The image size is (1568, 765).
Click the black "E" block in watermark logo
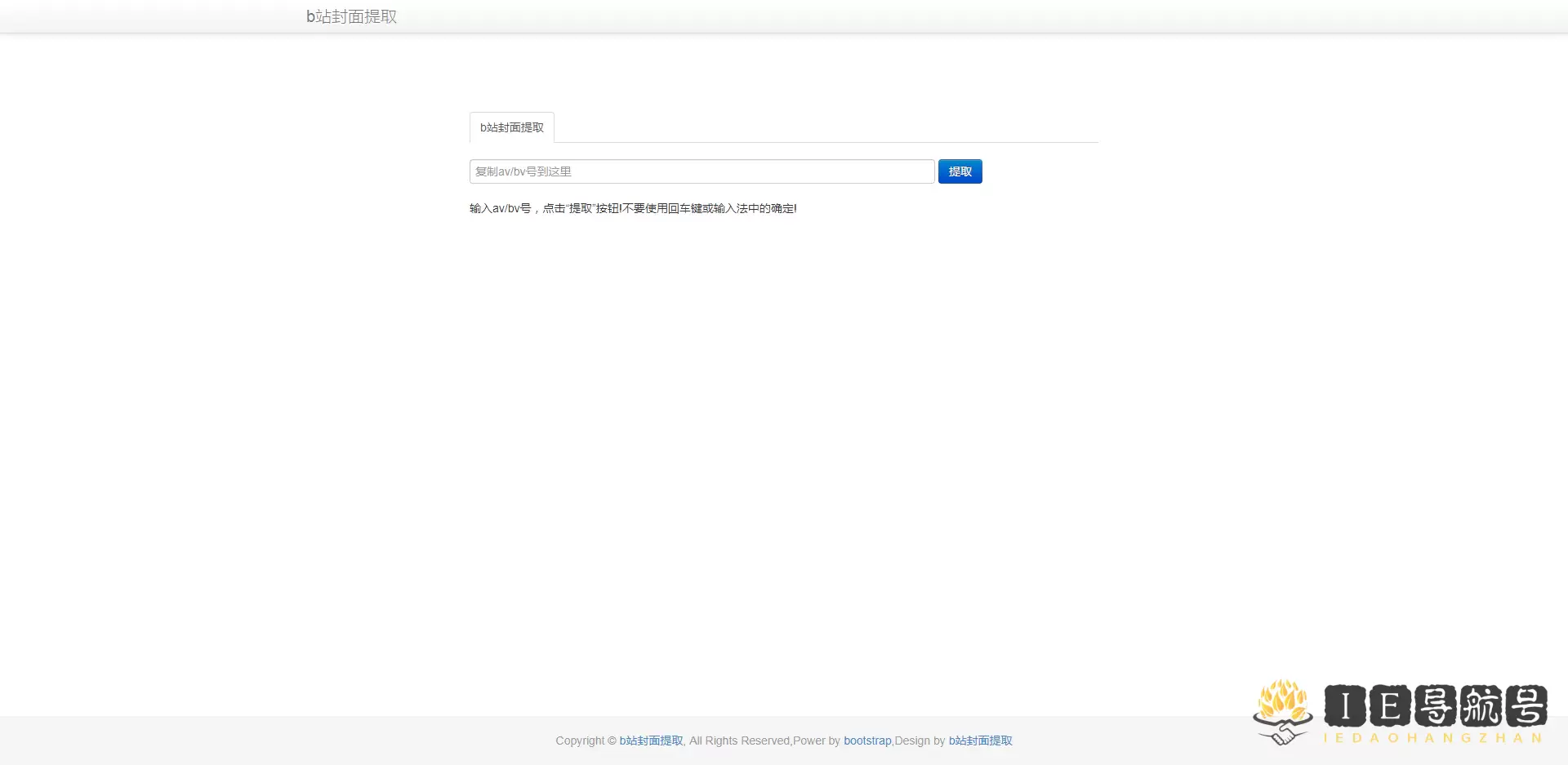pyautogui.click(x=1390, y=705)
